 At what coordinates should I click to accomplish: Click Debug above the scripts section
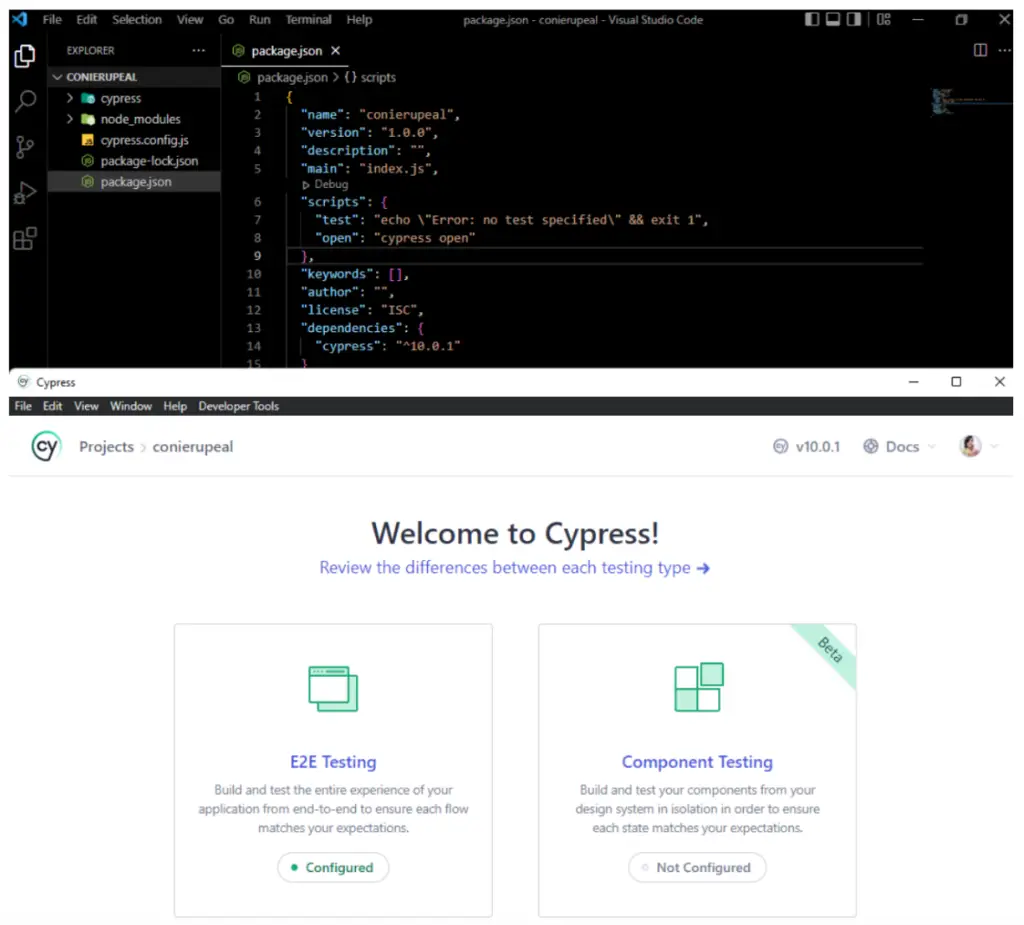[x=330, y=185]
